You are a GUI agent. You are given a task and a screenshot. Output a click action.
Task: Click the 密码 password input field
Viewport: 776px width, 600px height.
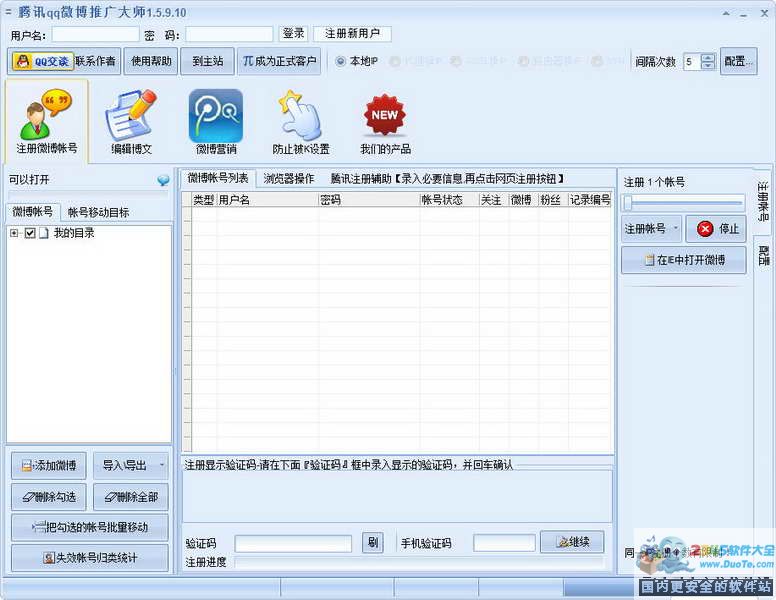[x=229, y=34]
